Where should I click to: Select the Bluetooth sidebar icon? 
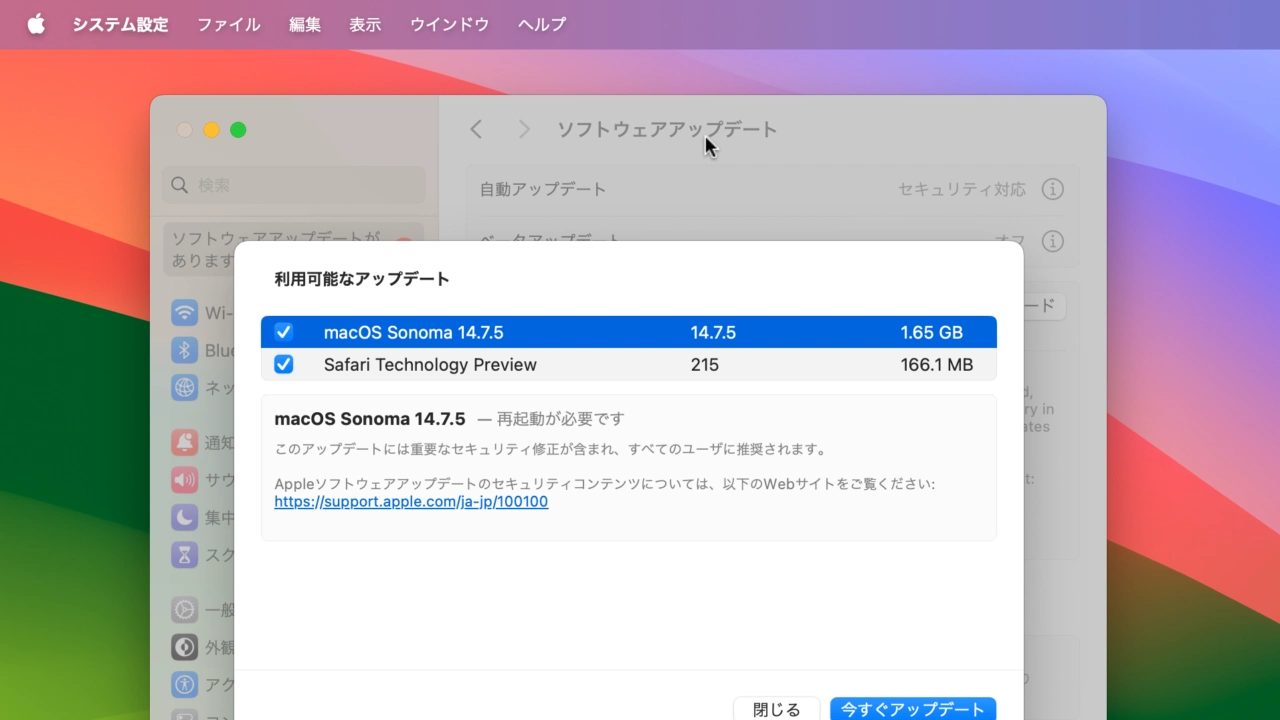[x=184, y=351]
